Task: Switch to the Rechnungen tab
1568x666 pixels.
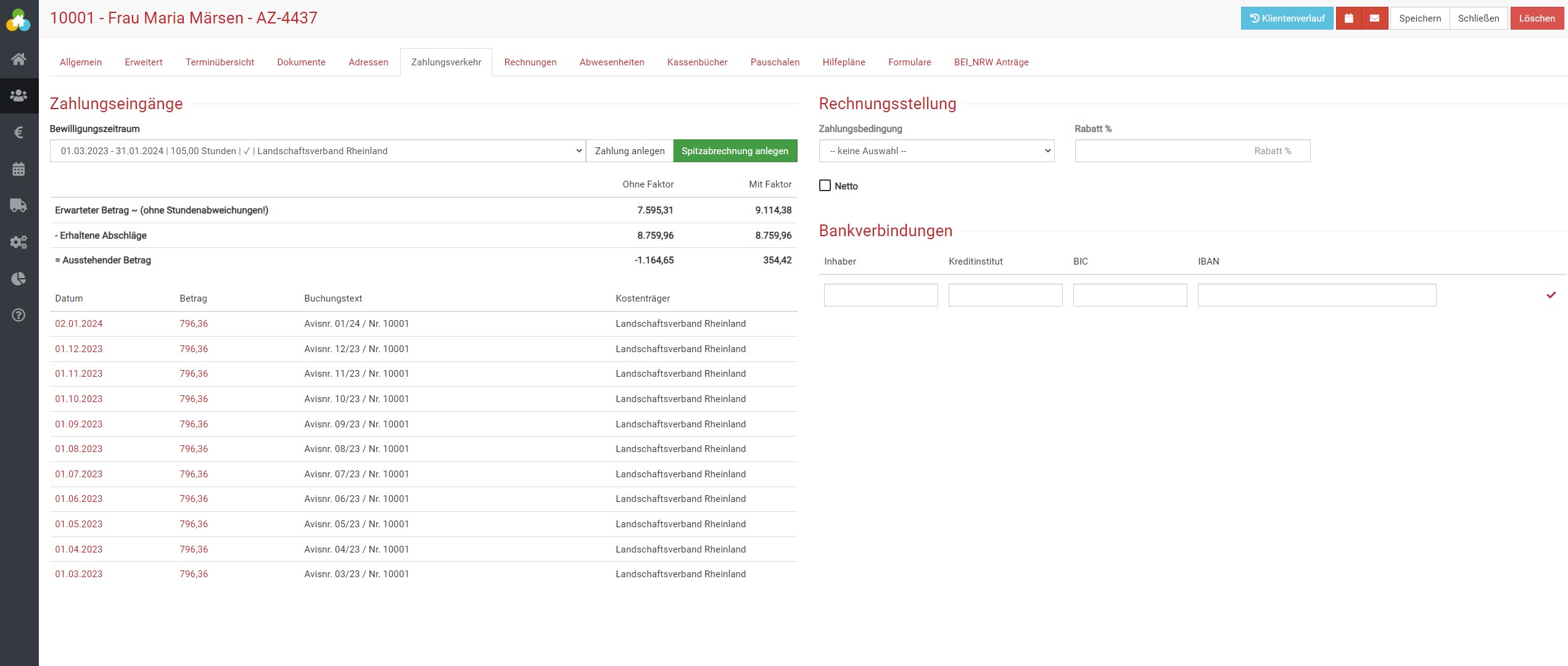Action: click(530, 62)
